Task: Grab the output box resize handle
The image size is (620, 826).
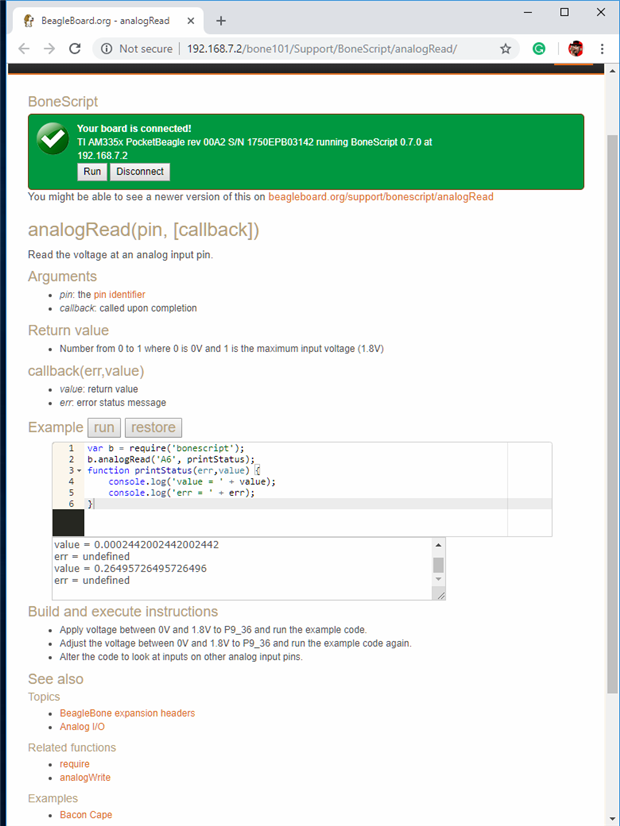Action: (441, 595)
